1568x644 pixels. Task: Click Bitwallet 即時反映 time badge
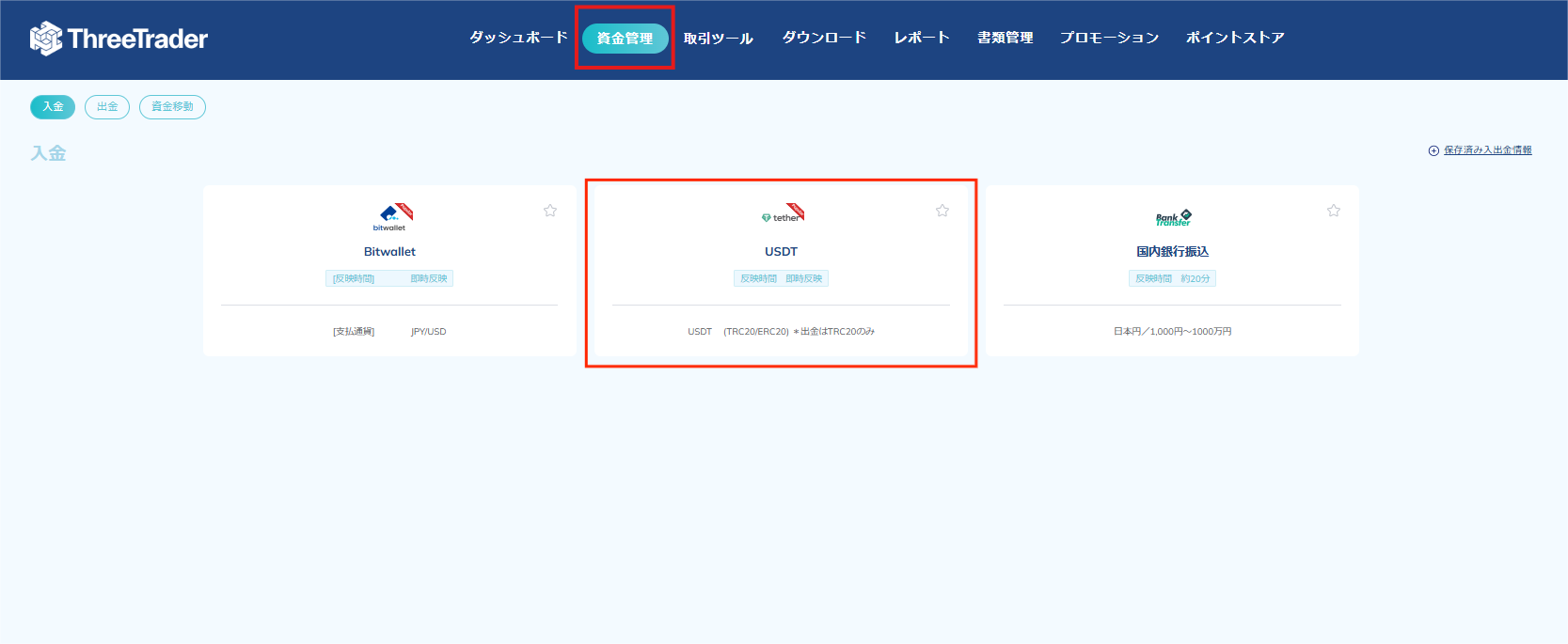click(x=389, y=278)
